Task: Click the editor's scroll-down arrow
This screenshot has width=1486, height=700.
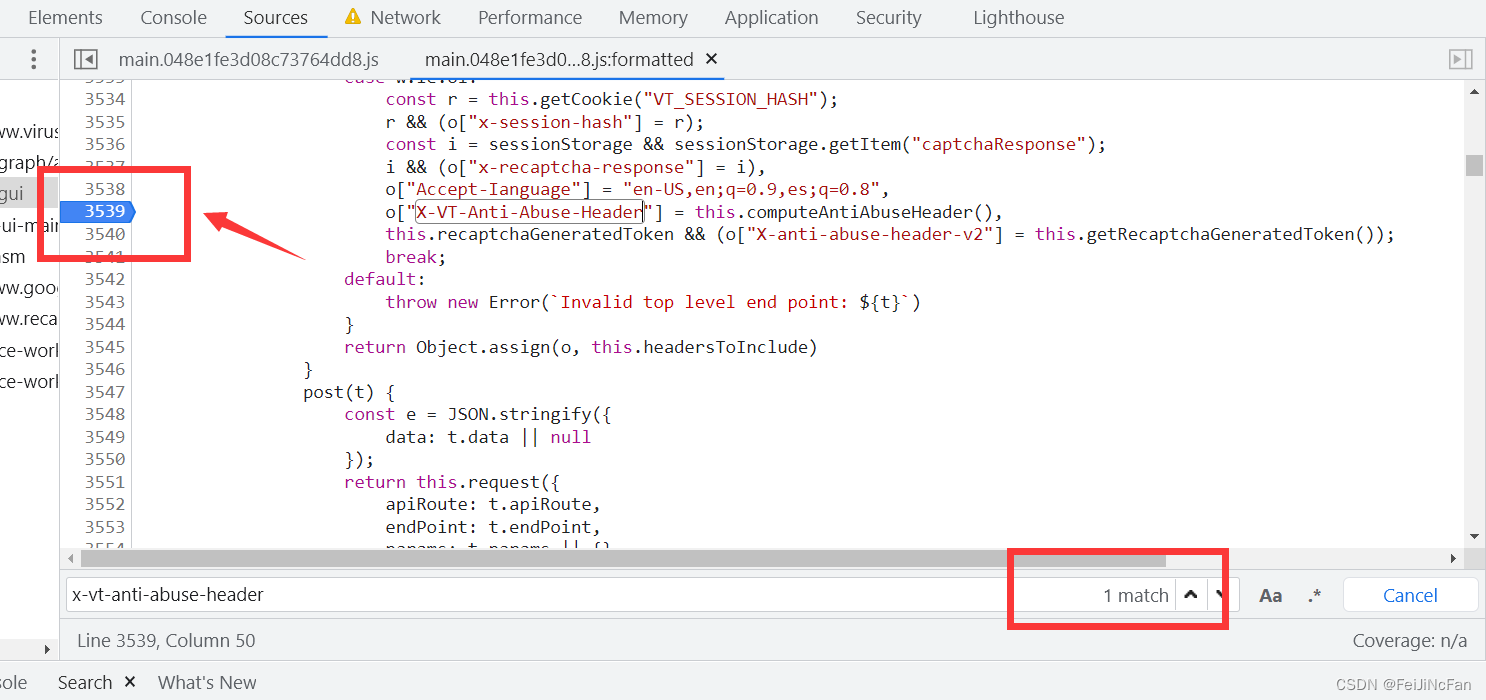Action: coord(1474,536)
